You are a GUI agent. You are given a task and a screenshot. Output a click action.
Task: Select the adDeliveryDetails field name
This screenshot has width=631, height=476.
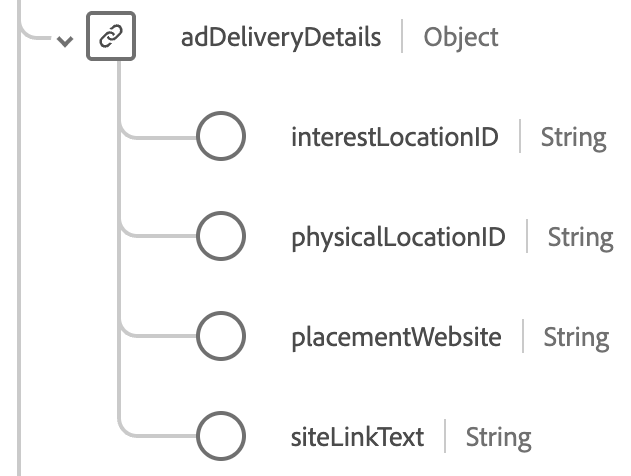[x=281, y=38]
